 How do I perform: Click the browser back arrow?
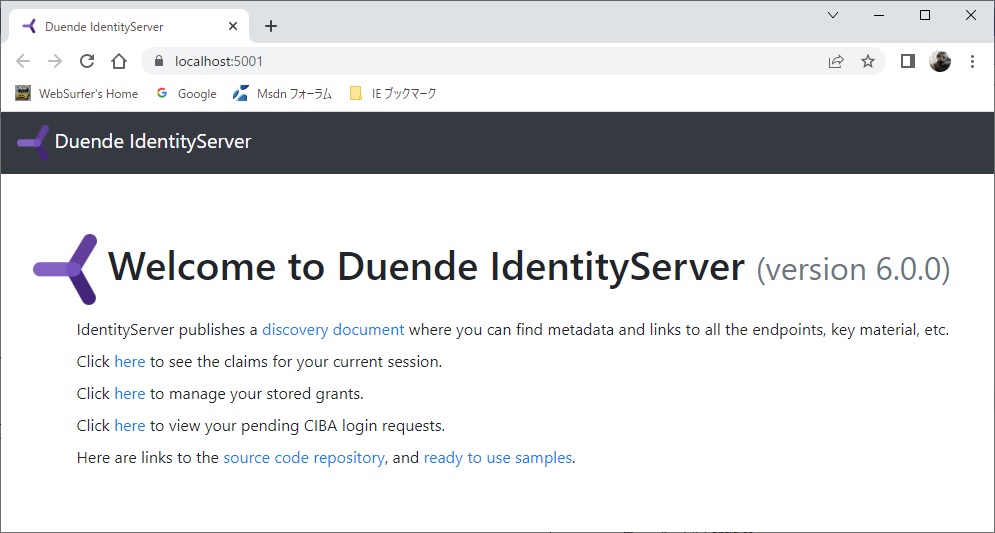tap(23, 61)
